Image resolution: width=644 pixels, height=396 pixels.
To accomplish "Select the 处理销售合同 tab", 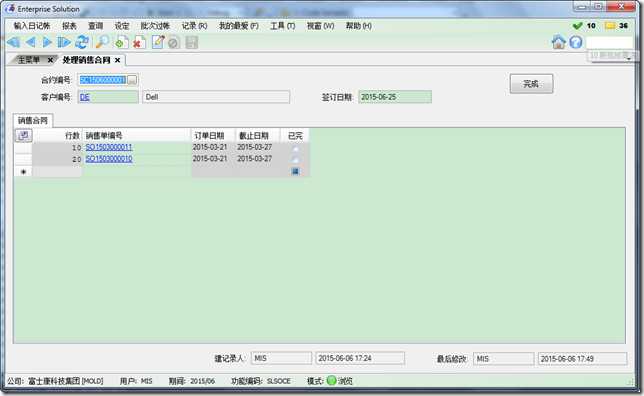I will click(86, 60).
